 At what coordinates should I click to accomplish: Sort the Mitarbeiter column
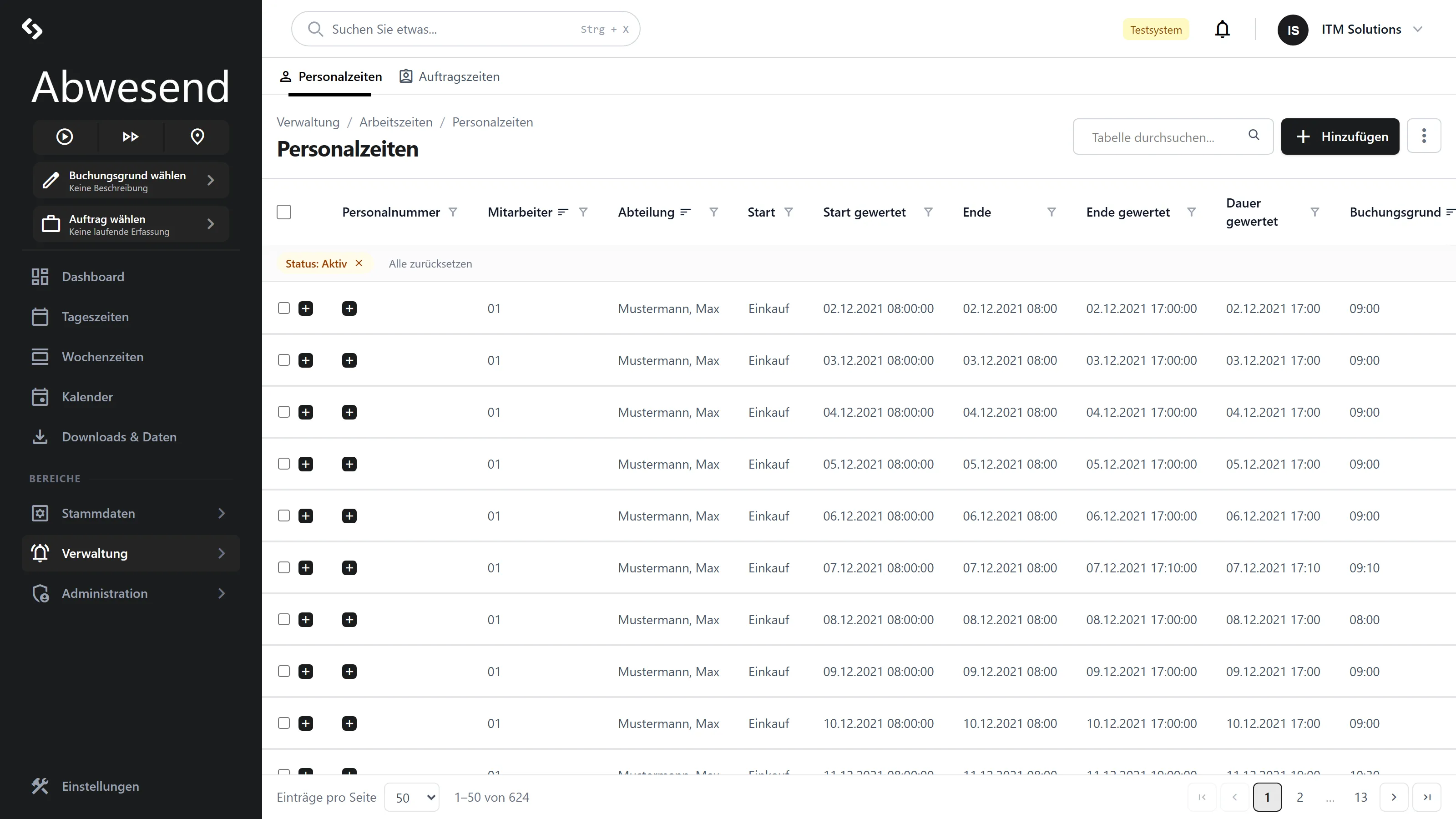[x=563, y=212]
